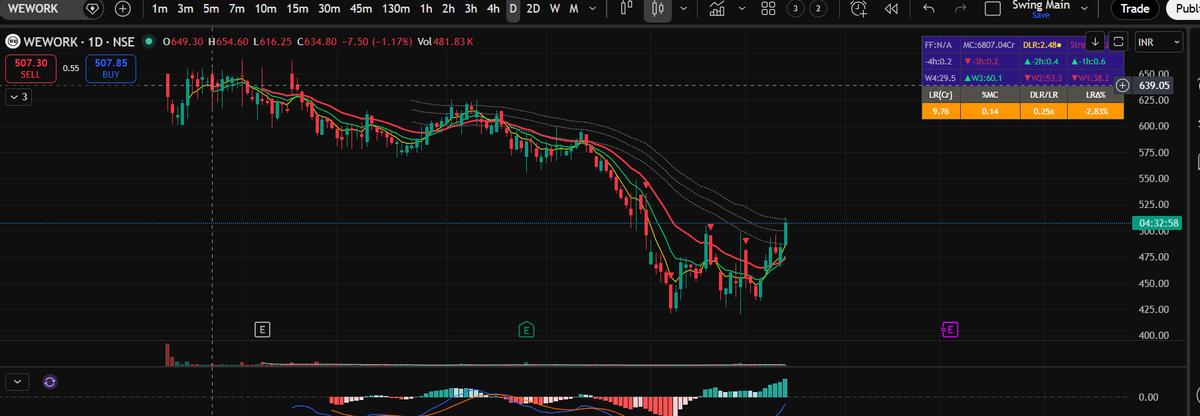Click the W3:60.1 table cell
This screenshot has height=416, width=1200.
coord(988,77)
